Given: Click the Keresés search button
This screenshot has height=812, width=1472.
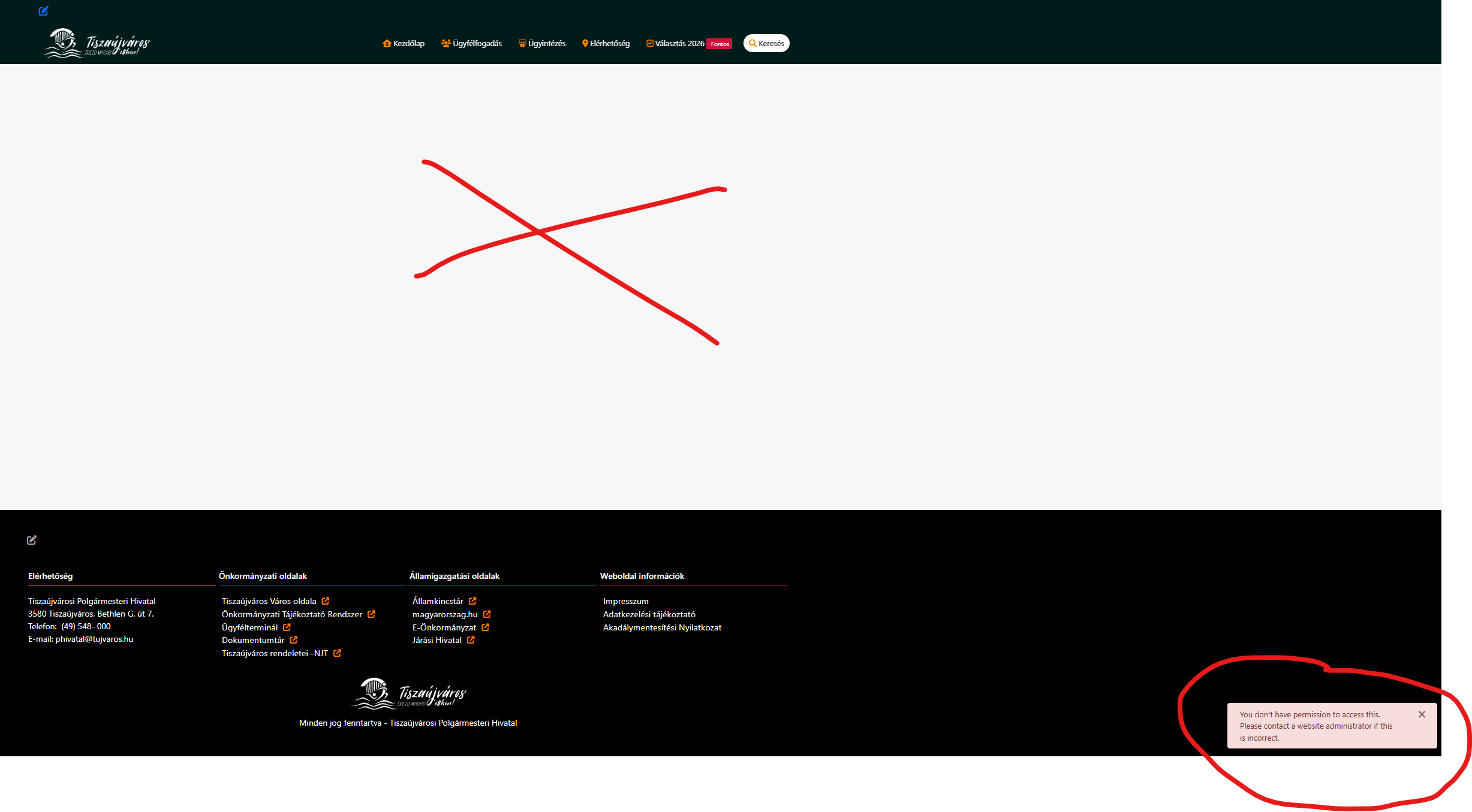Looking at the screenshot, I should [x=766, y=44].
